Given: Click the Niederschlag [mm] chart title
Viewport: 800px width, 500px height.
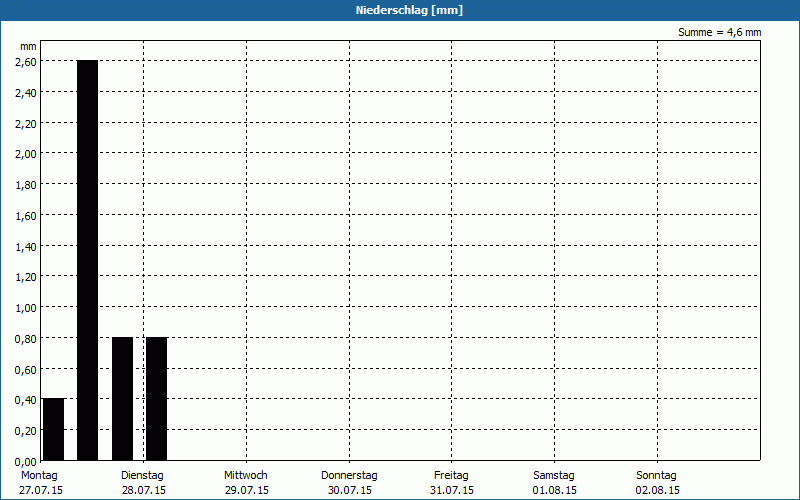Looking at the screenshot, I should click(x=409, y=10).
